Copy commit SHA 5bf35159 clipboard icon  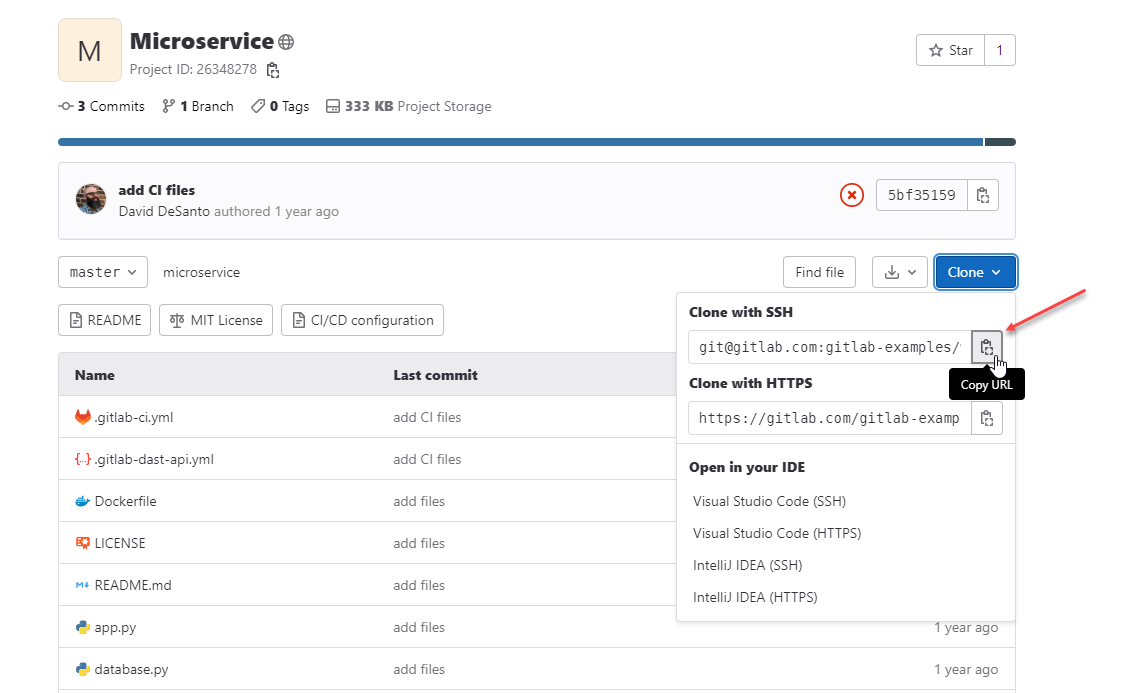(983, 195)
